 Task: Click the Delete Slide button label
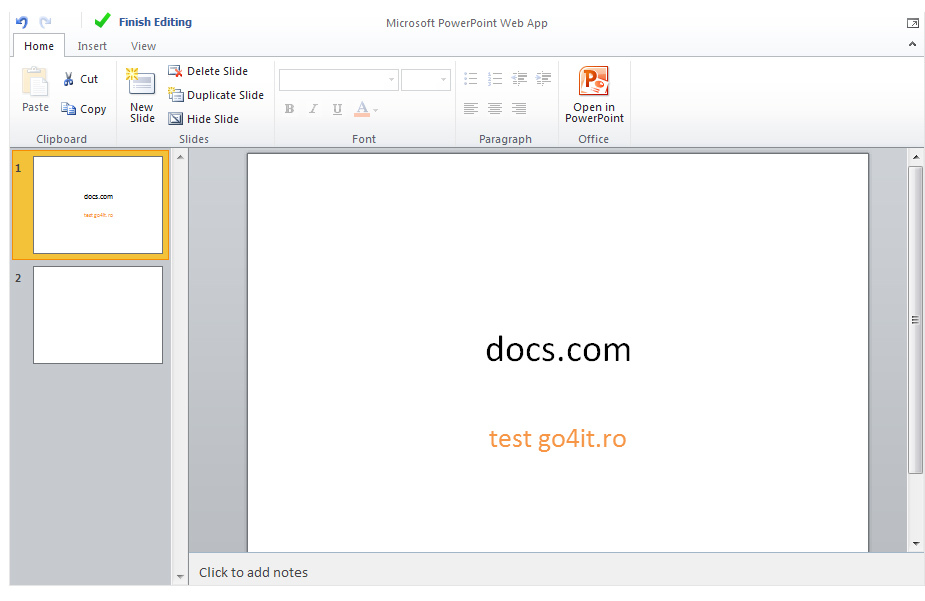pyautogui.click(x=217, y=71)
